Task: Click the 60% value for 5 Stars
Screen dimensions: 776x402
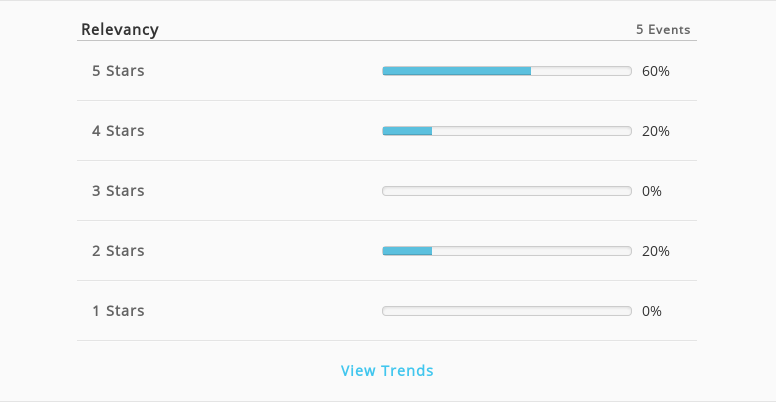Action: [x=656, y=71]
